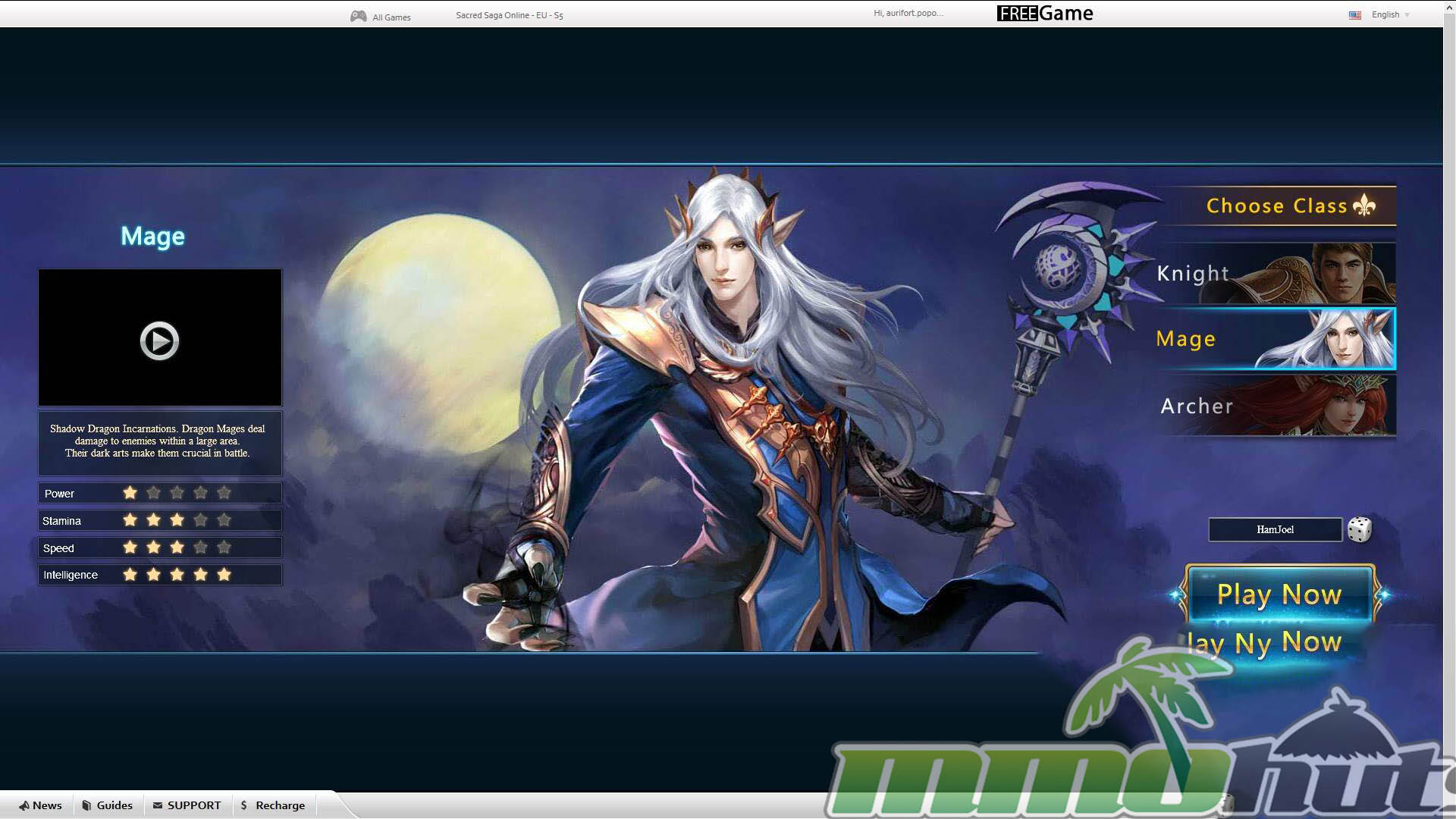This screenshot has width=1456, height=819.
Task: Play the Mage class preview video
Action: click(x=159, y=340)
